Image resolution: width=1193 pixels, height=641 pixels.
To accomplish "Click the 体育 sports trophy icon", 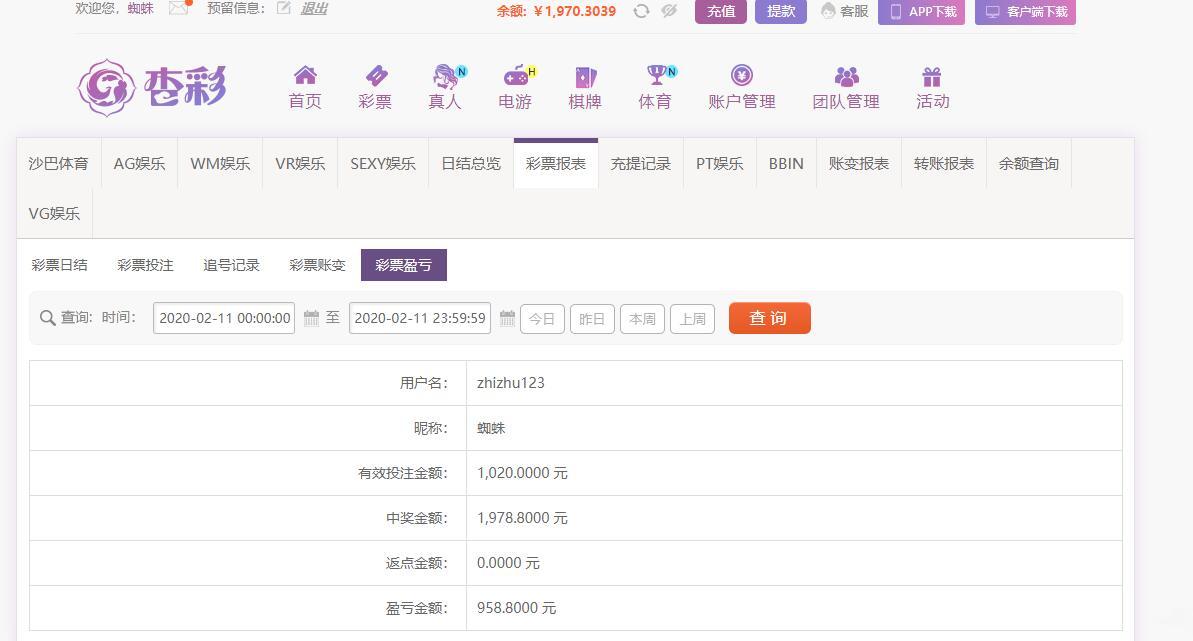I will tap(655, 76).
